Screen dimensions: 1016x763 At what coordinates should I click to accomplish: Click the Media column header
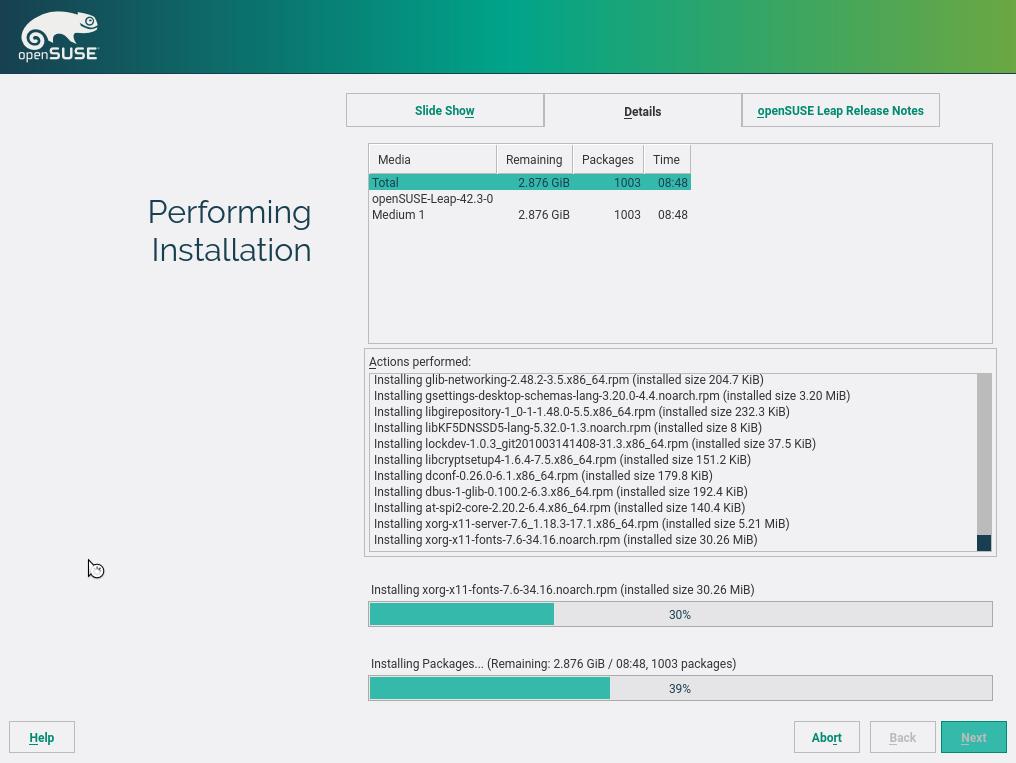click(432, 160)
